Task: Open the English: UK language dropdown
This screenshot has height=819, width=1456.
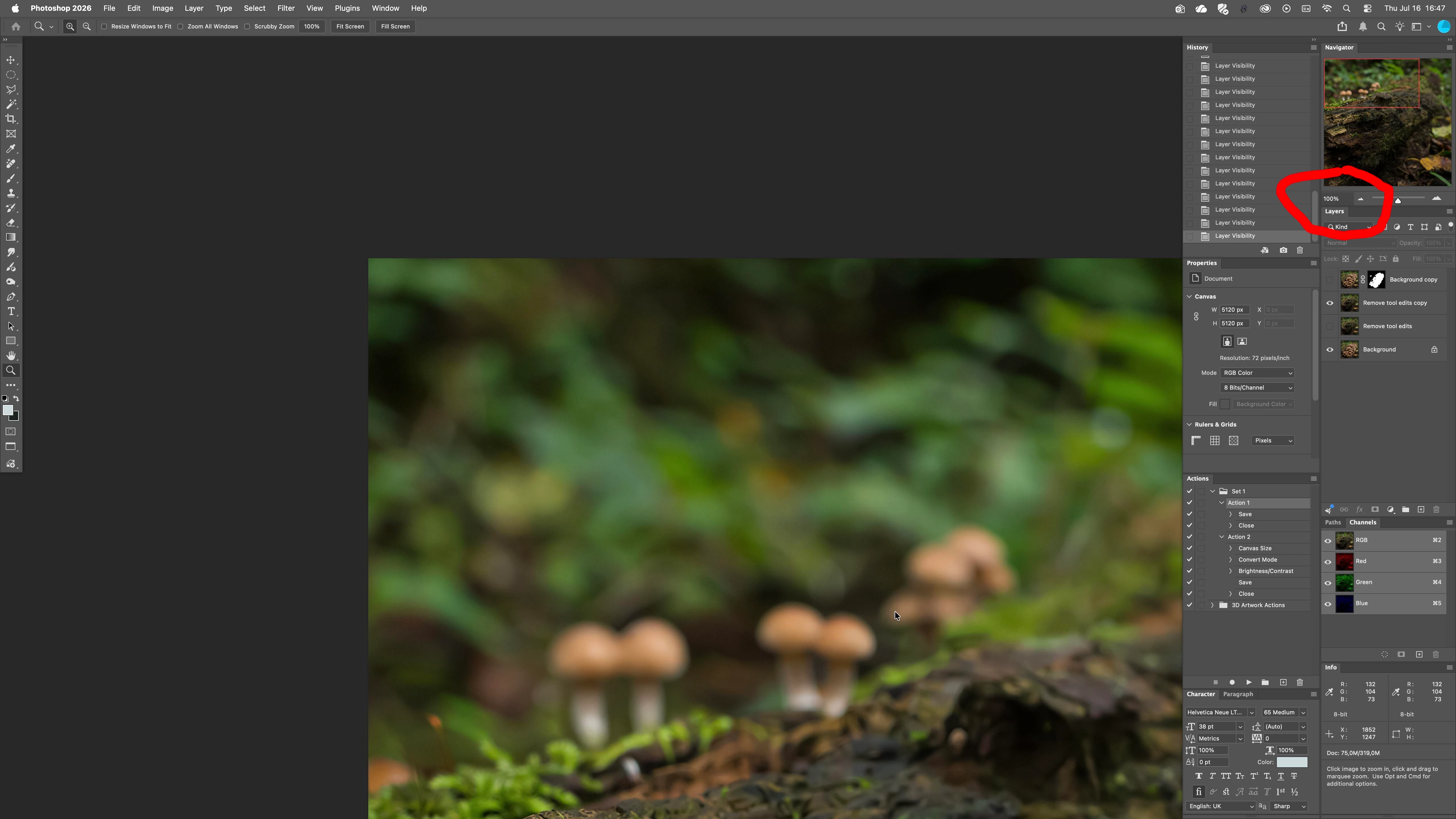Action: 1220,806
